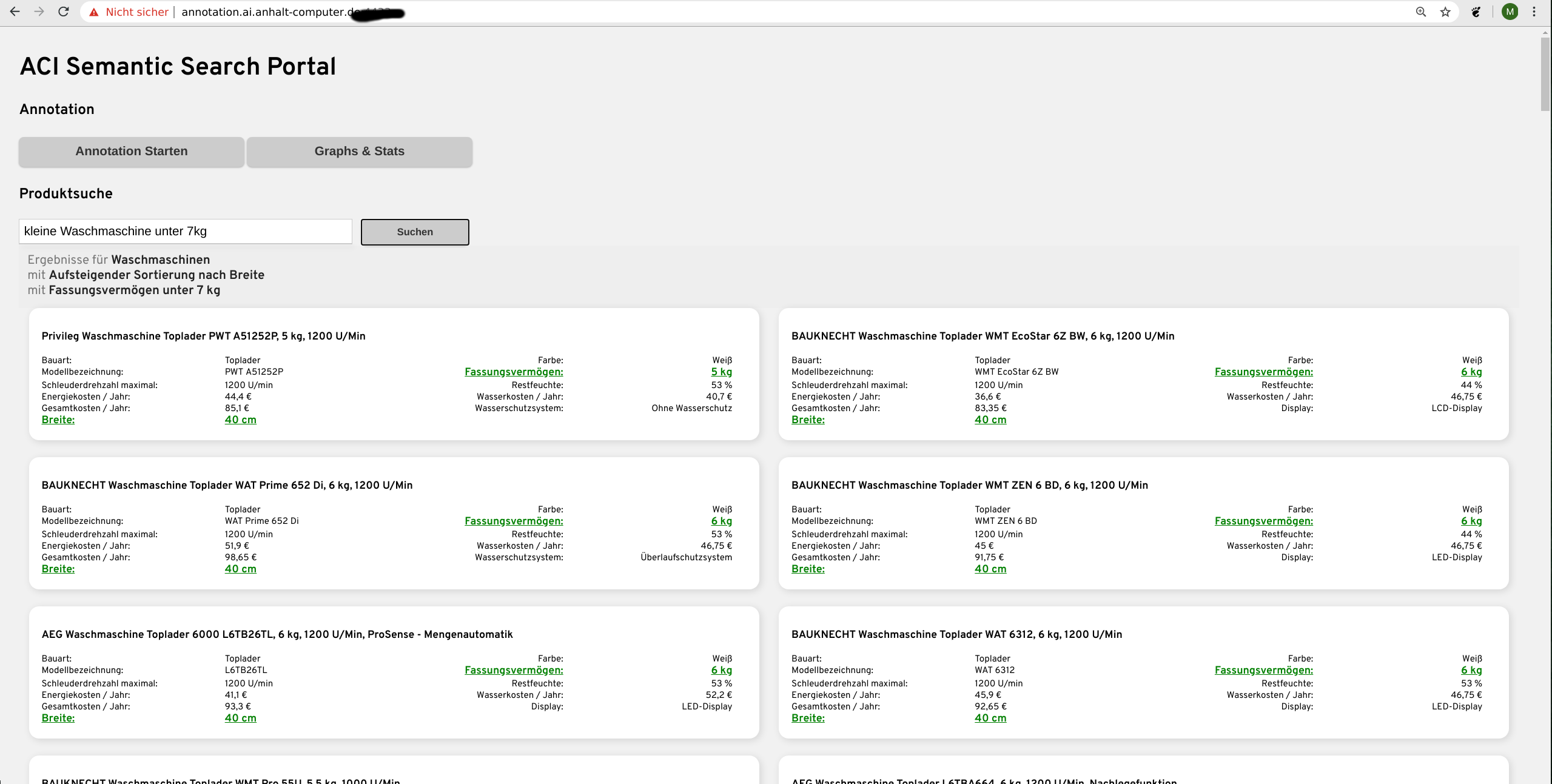Screen dimensions: 1552x784
Task: Open the green M profile avatar
Action: pyautogui.click(x=1510, y=12)
